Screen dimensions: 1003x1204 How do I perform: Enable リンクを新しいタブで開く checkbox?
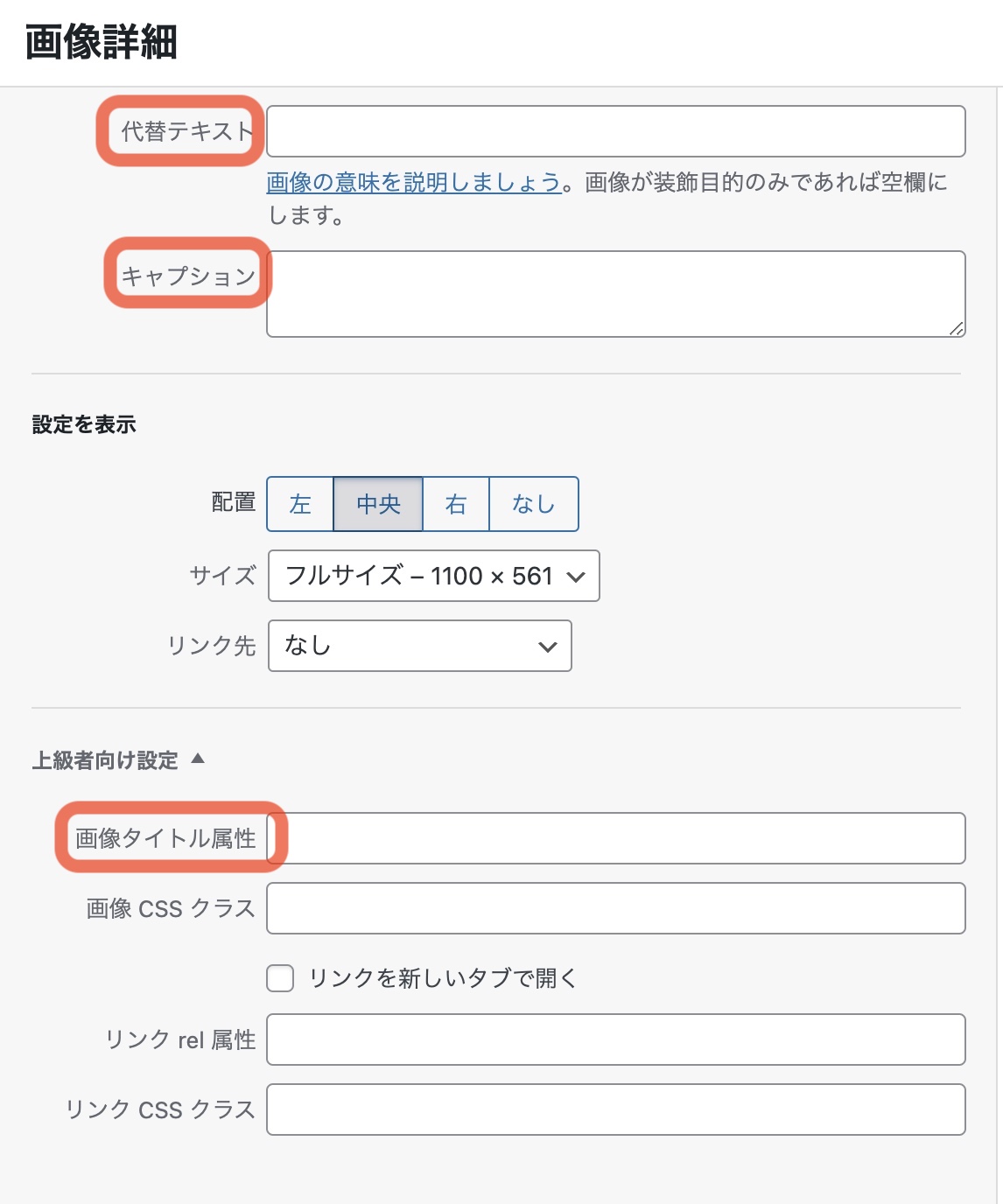(x=280, y=978)
